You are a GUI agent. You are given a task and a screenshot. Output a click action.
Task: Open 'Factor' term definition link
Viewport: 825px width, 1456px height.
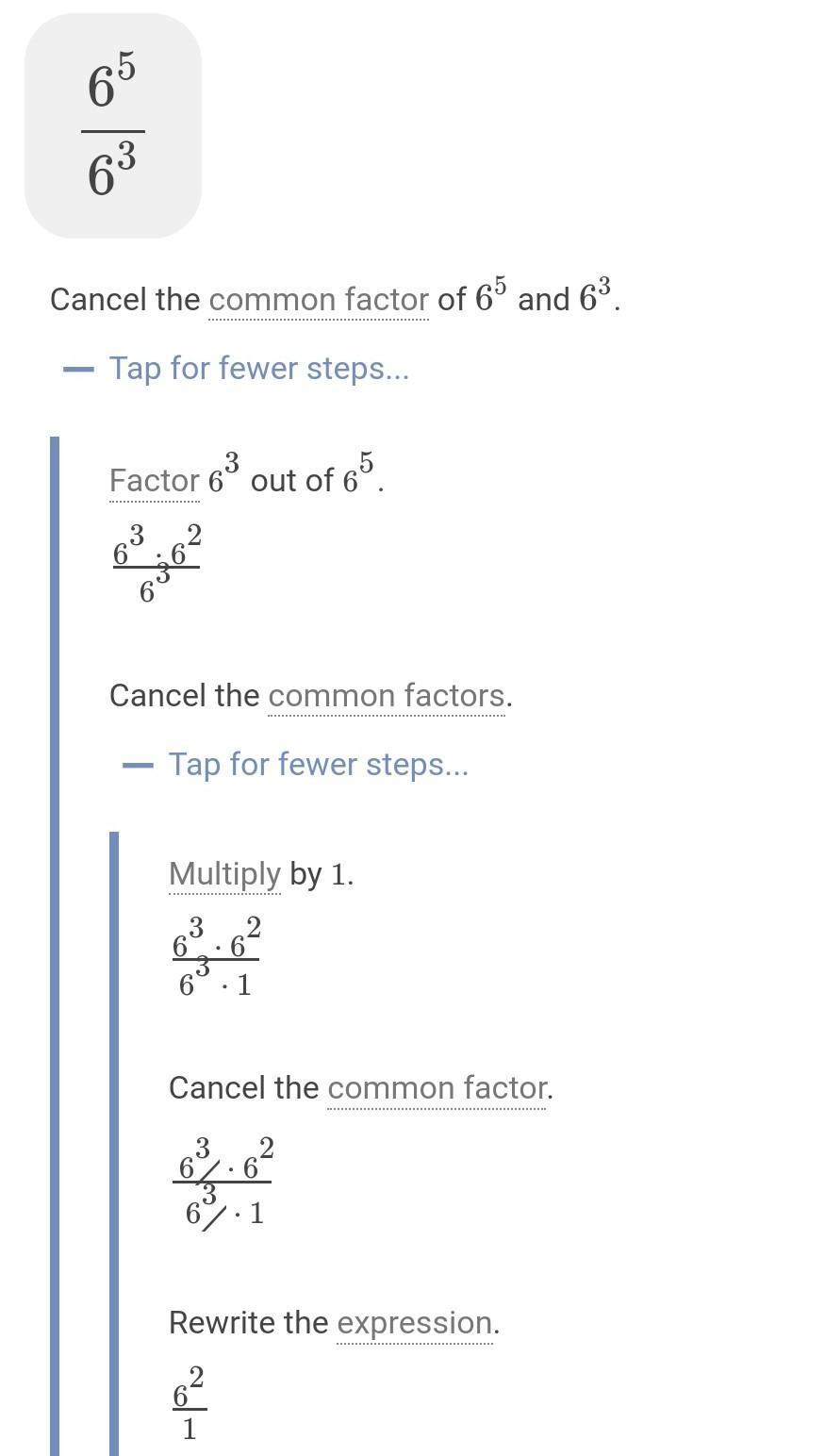tap(155, 481)
